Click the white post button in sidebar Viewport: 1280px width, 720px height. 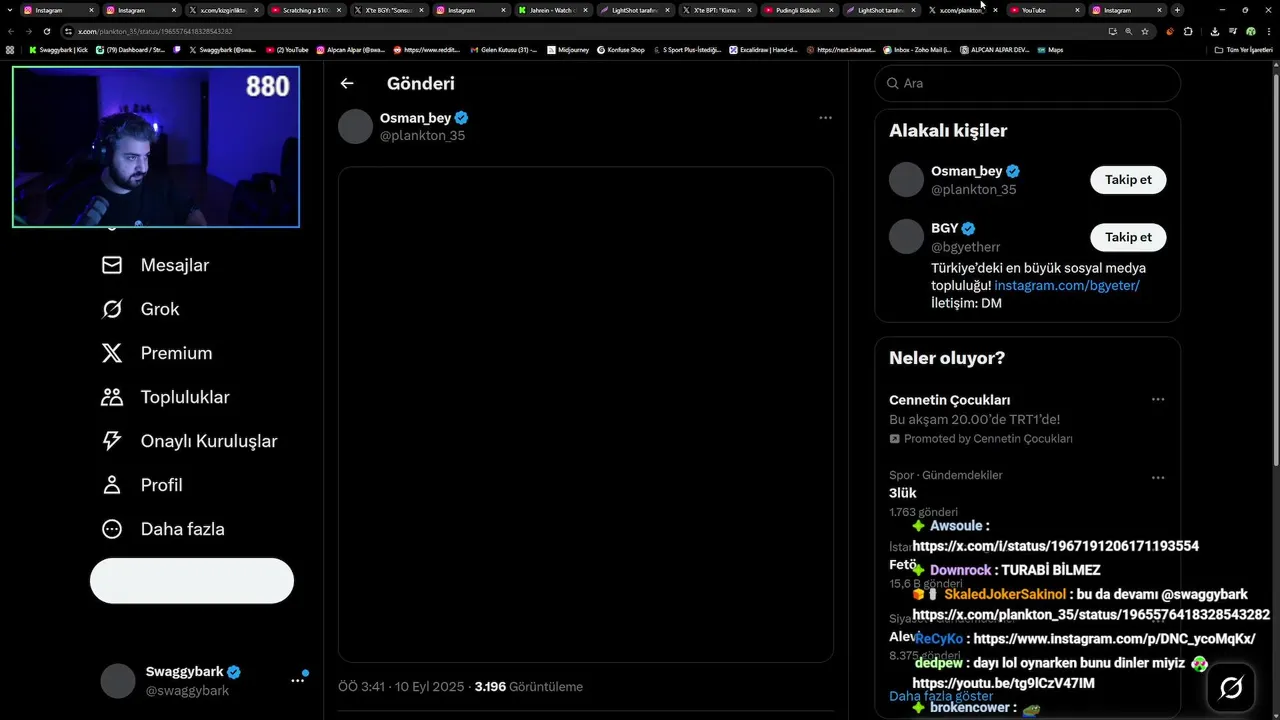pyautogui.click(x=192, y=581)
